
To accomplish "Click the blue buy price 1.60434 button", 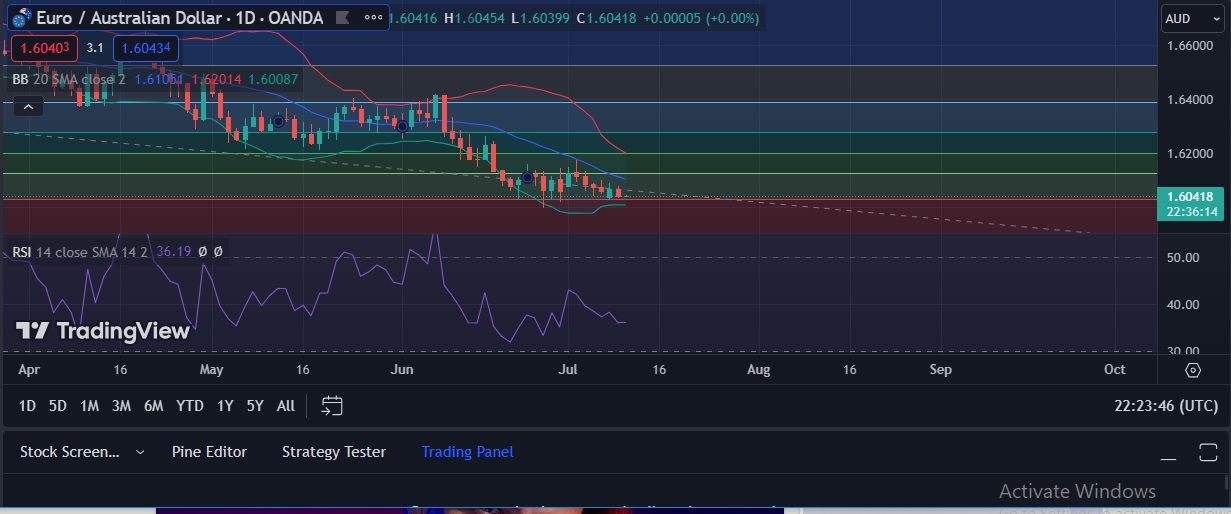I will click(146, 47).
